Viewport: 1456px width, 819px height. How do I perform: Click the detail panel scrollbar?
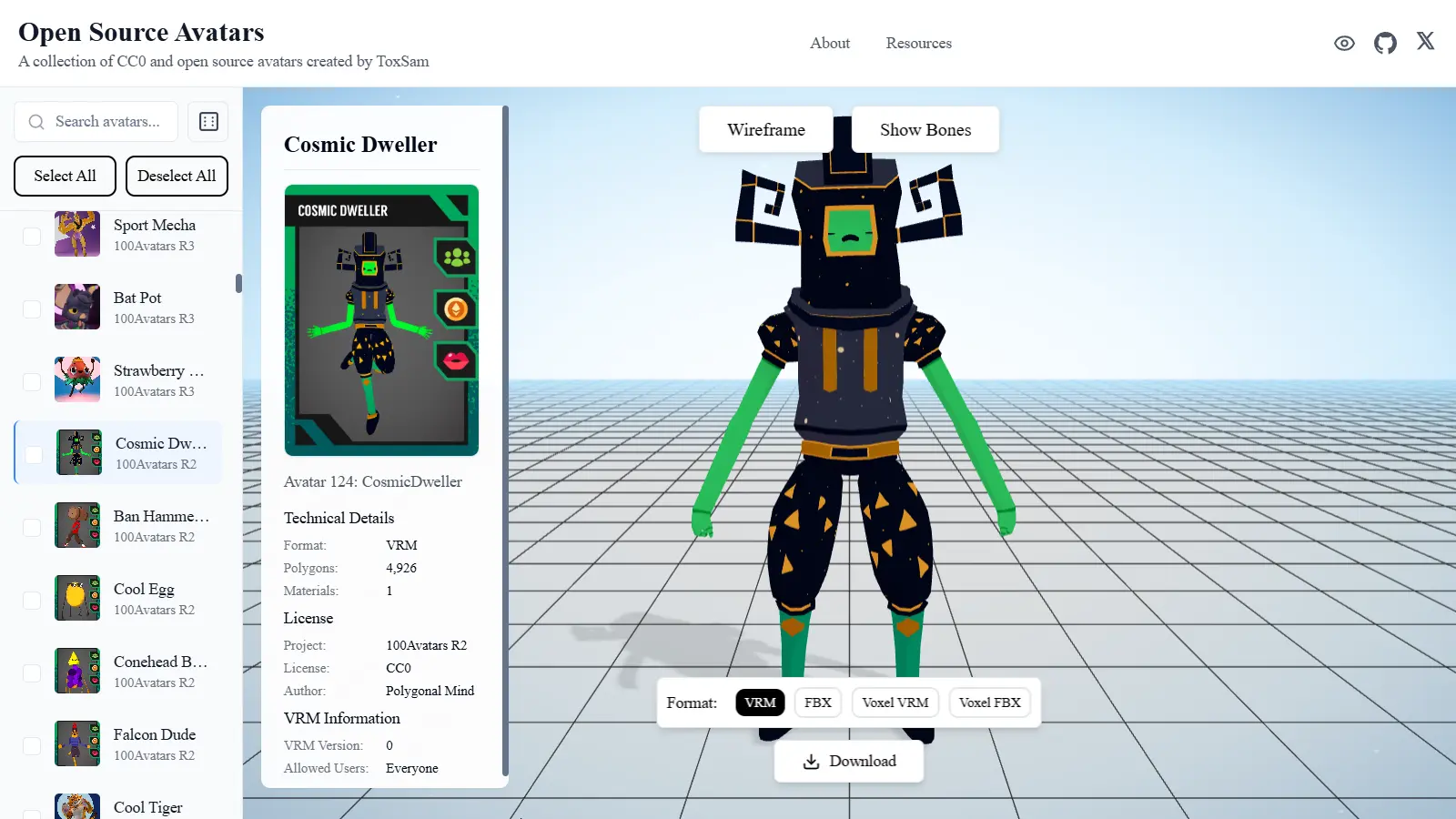point(505,441)
